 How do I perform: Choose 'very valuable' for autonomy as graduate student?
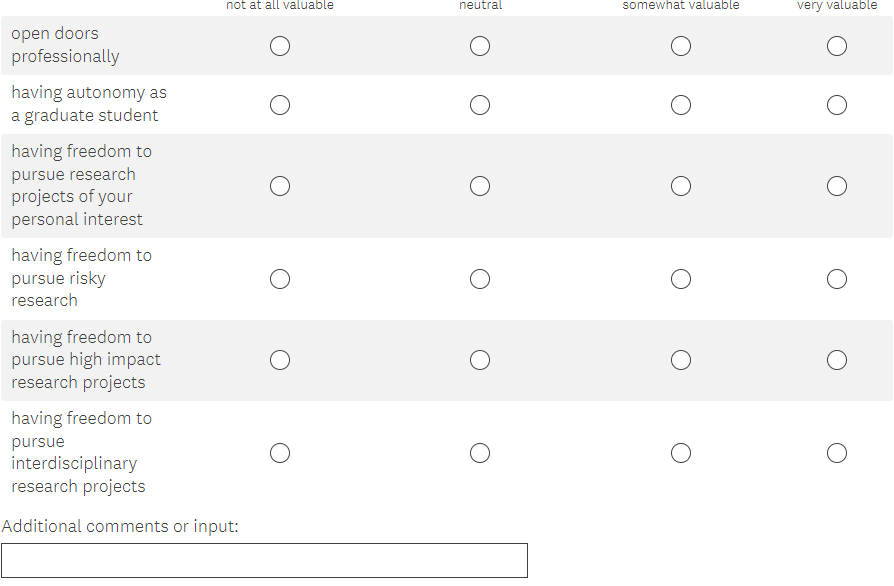(837, 105)
